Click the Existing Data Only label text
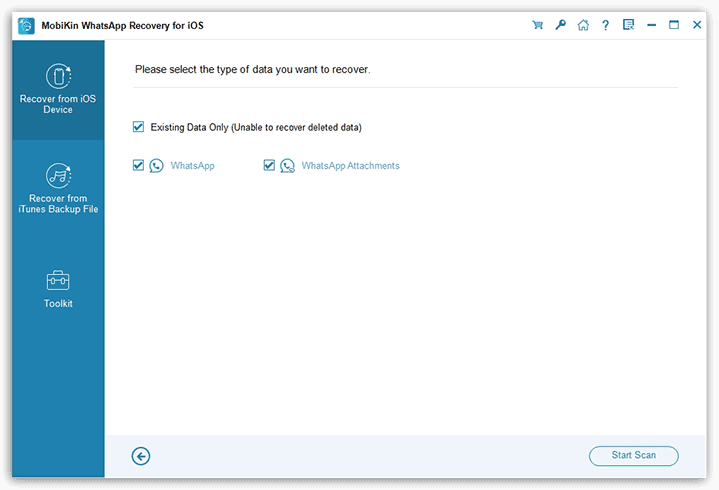The width and height of the screenshot is (719, 490). [x=256, y=127]
